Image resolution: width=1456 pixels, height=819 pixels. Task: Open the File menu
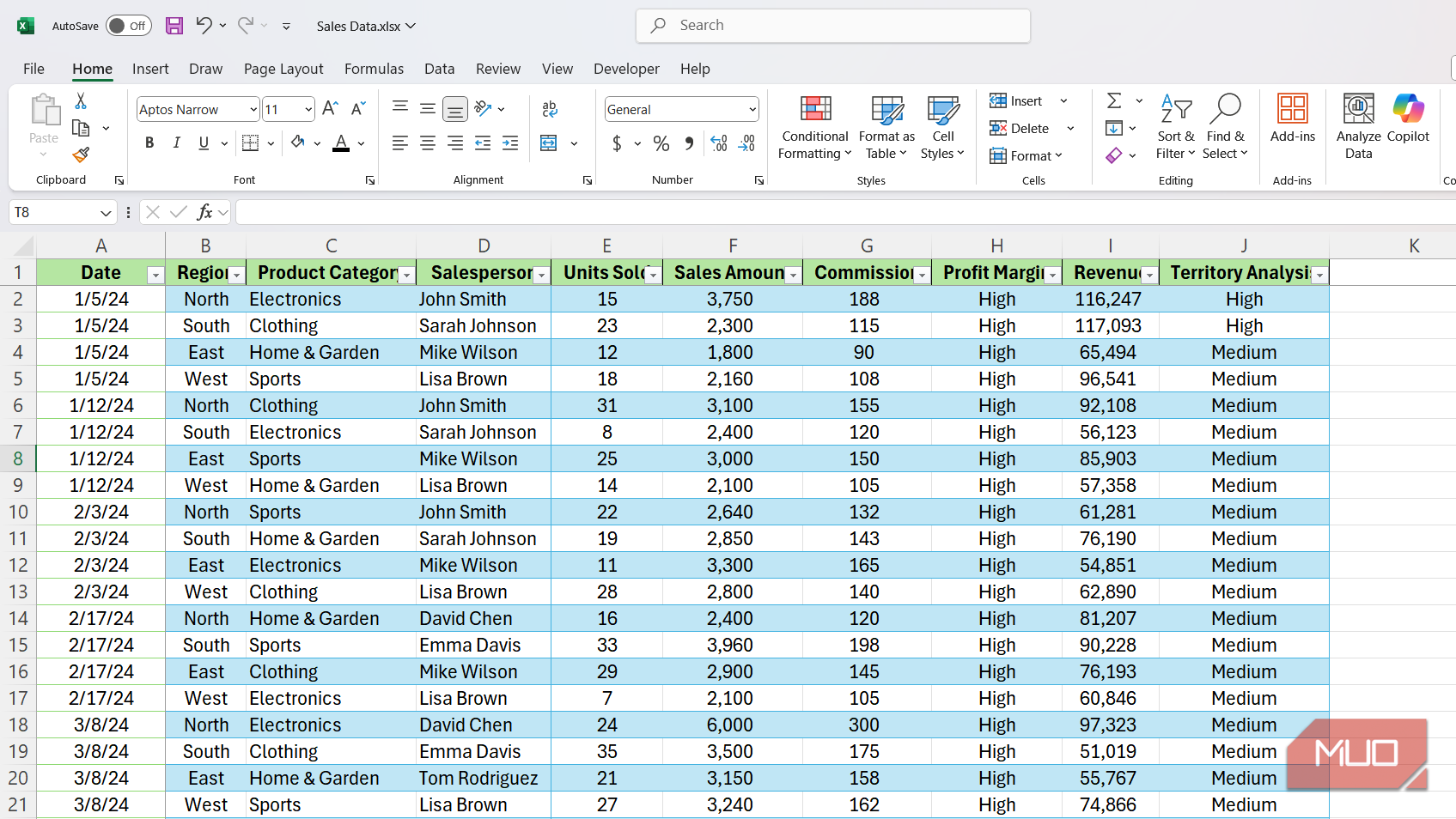tap(34, 69)
